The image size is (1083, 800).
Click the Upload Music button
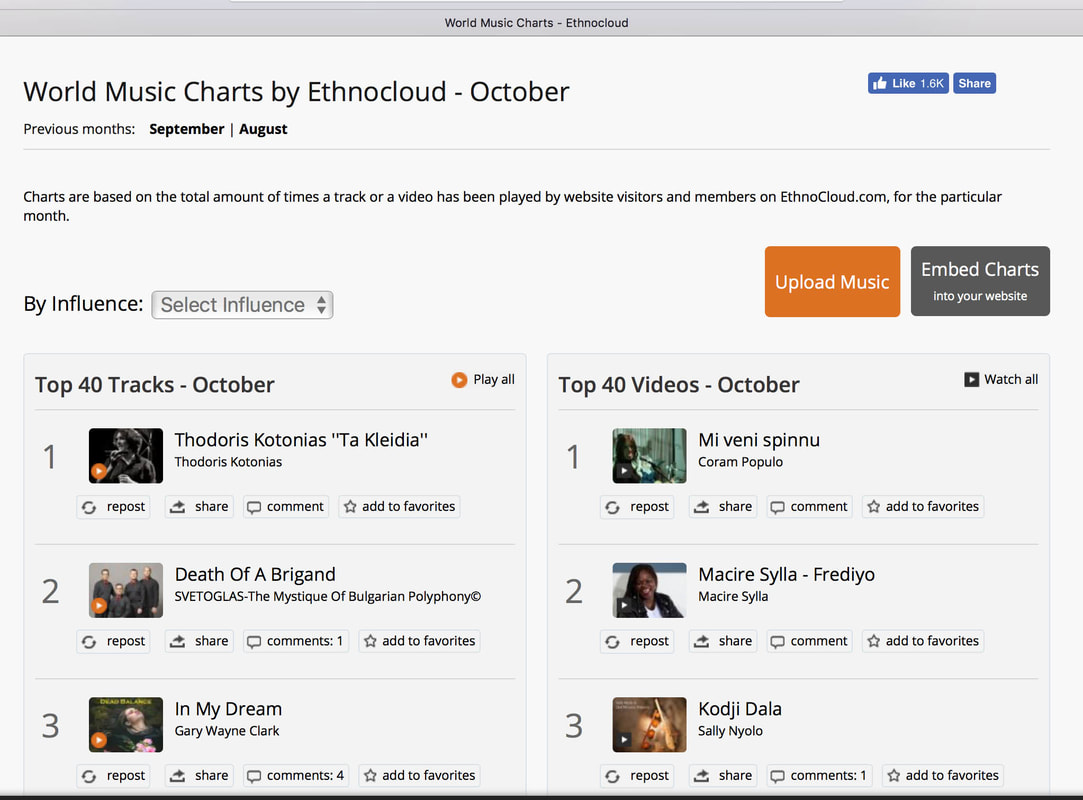click(832, 282)
